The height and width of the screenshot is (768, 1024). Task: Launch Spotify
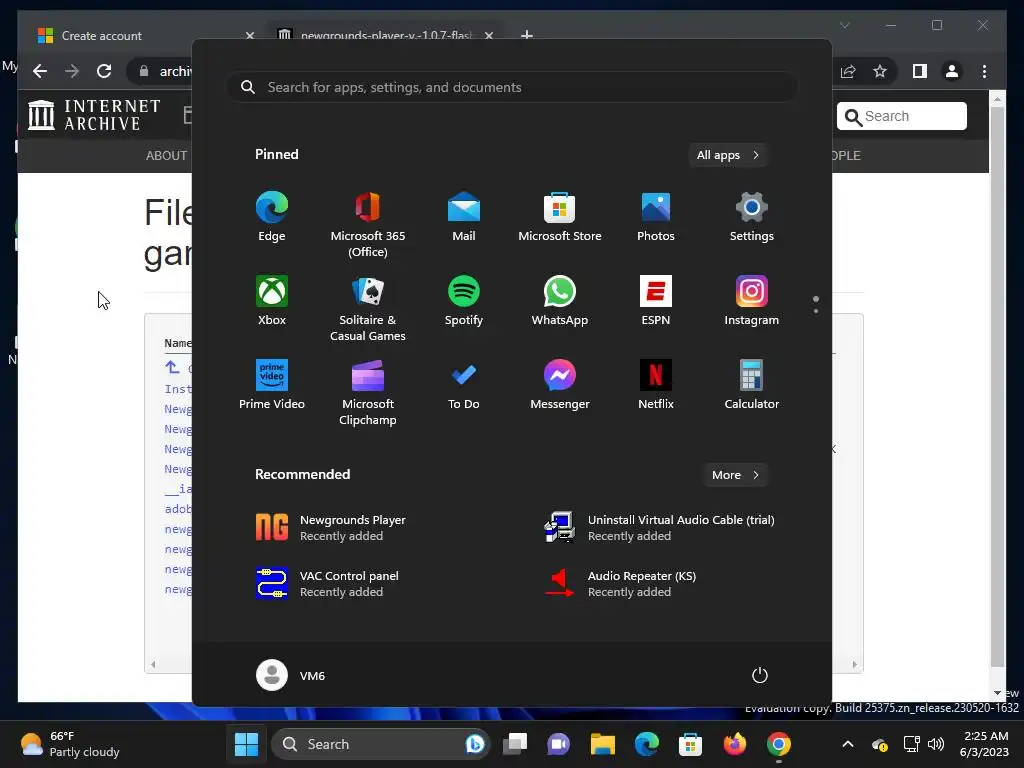point(464,300)
